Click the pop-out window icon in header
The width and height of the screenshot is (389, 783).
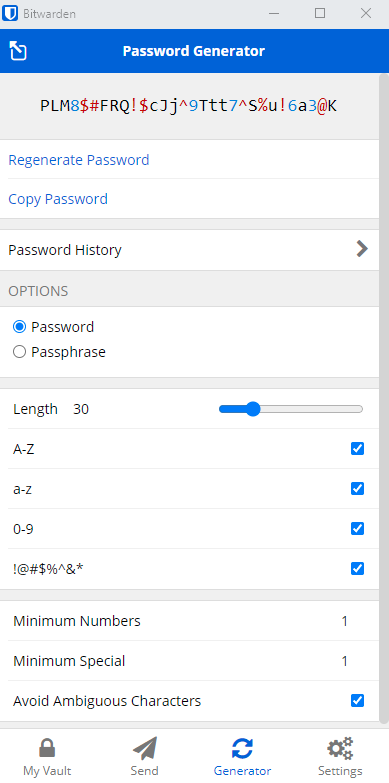(x=18, y=51)
